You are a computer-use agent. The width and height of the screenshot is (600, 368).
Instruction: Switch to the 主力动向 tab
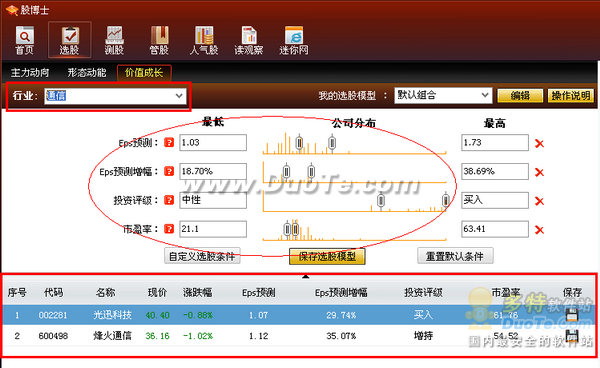pyautogui.click(x=30, y=72)
